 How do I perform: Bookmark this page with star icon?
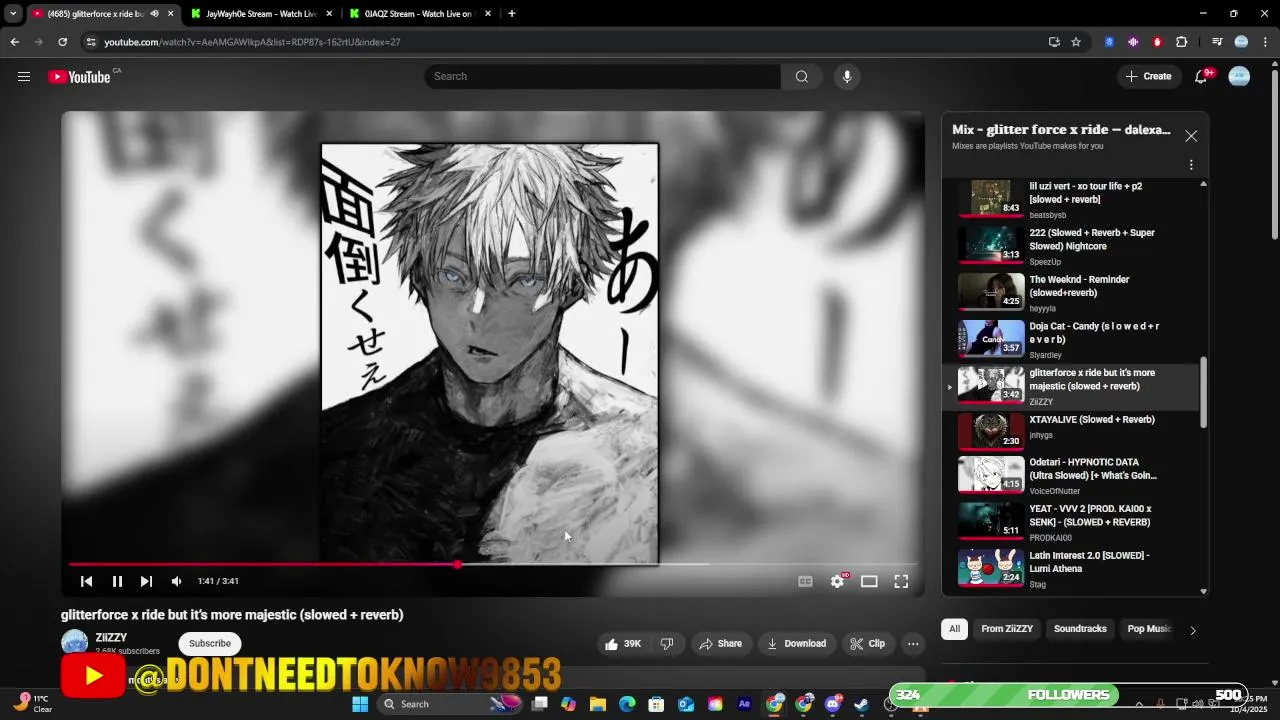pos(1076,42)
